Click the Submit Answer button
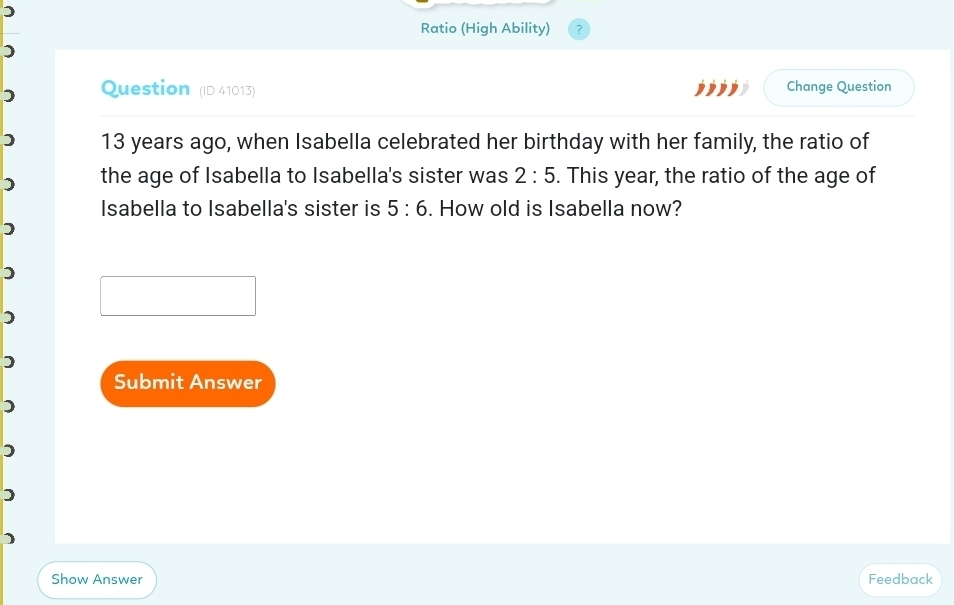Viewport: 954px width, 605px height. click(188, 383)
